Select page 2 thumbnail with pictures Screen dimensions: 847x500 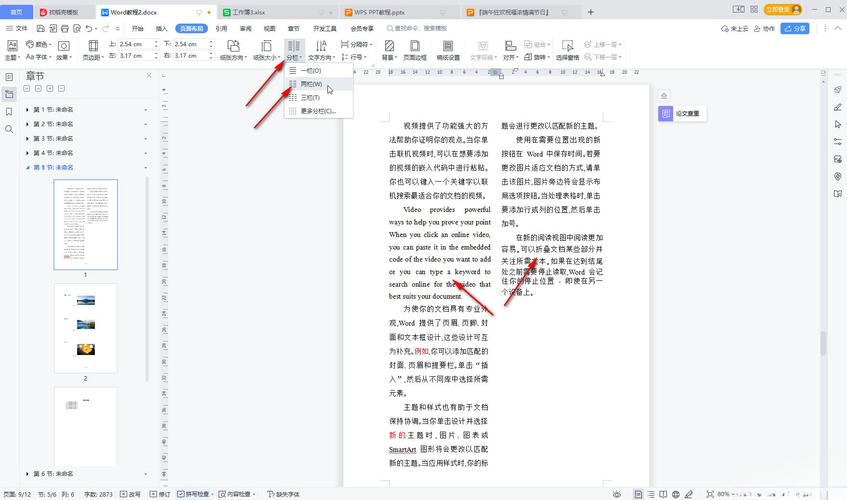point(85,328)
